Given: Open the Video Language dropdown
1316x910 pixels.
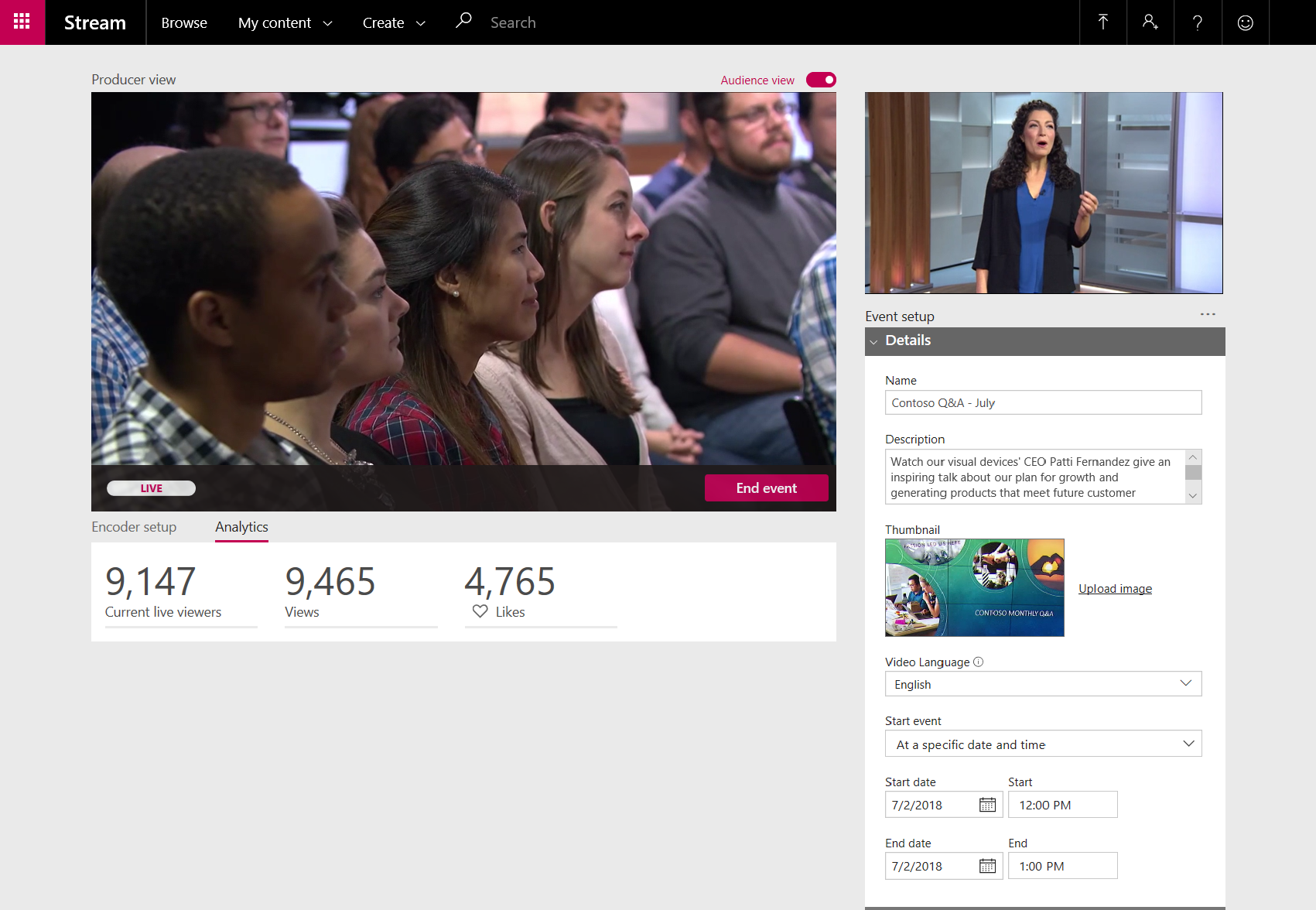Looking at the screenshot, I should coord(1186,683).
